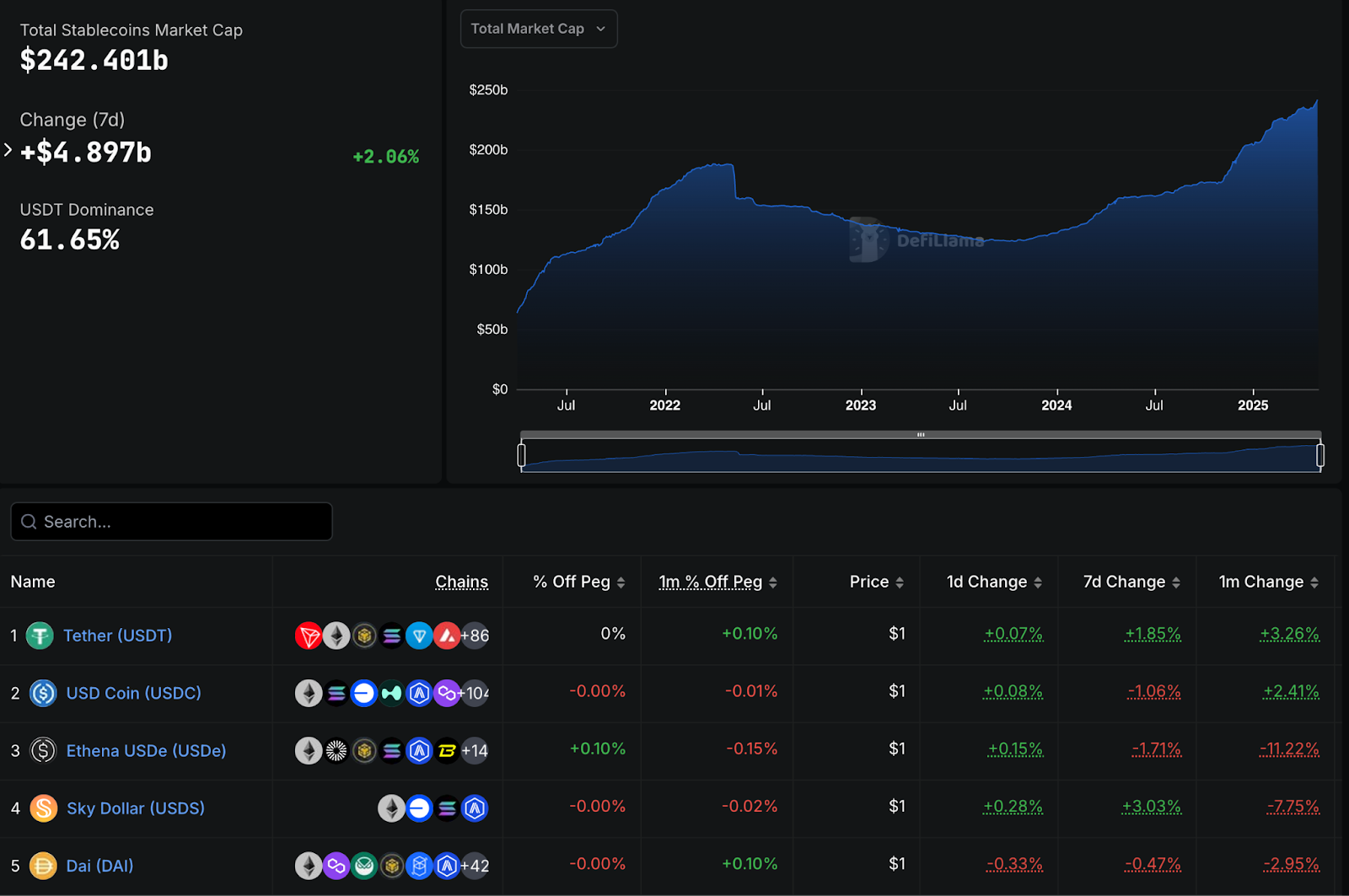
Task: Click the 61.65% USDT Dominance value
Action: coord(70,240)
